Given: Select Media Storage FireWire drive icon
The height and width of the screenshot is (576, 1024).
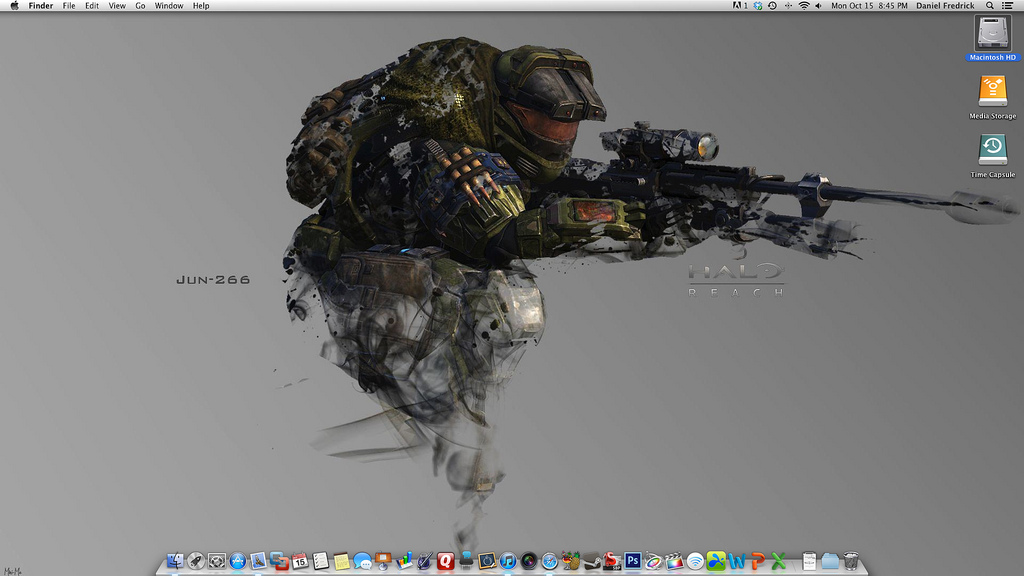Looking at the screenshot, I should [993, 91].
